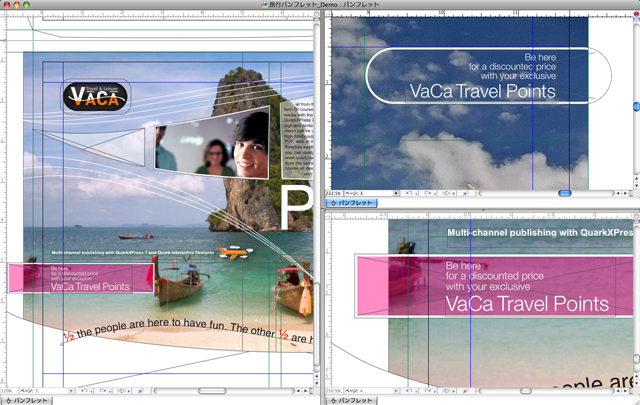
Task: Click the large white letter P in left pane
Action: [x=297, y=208]
